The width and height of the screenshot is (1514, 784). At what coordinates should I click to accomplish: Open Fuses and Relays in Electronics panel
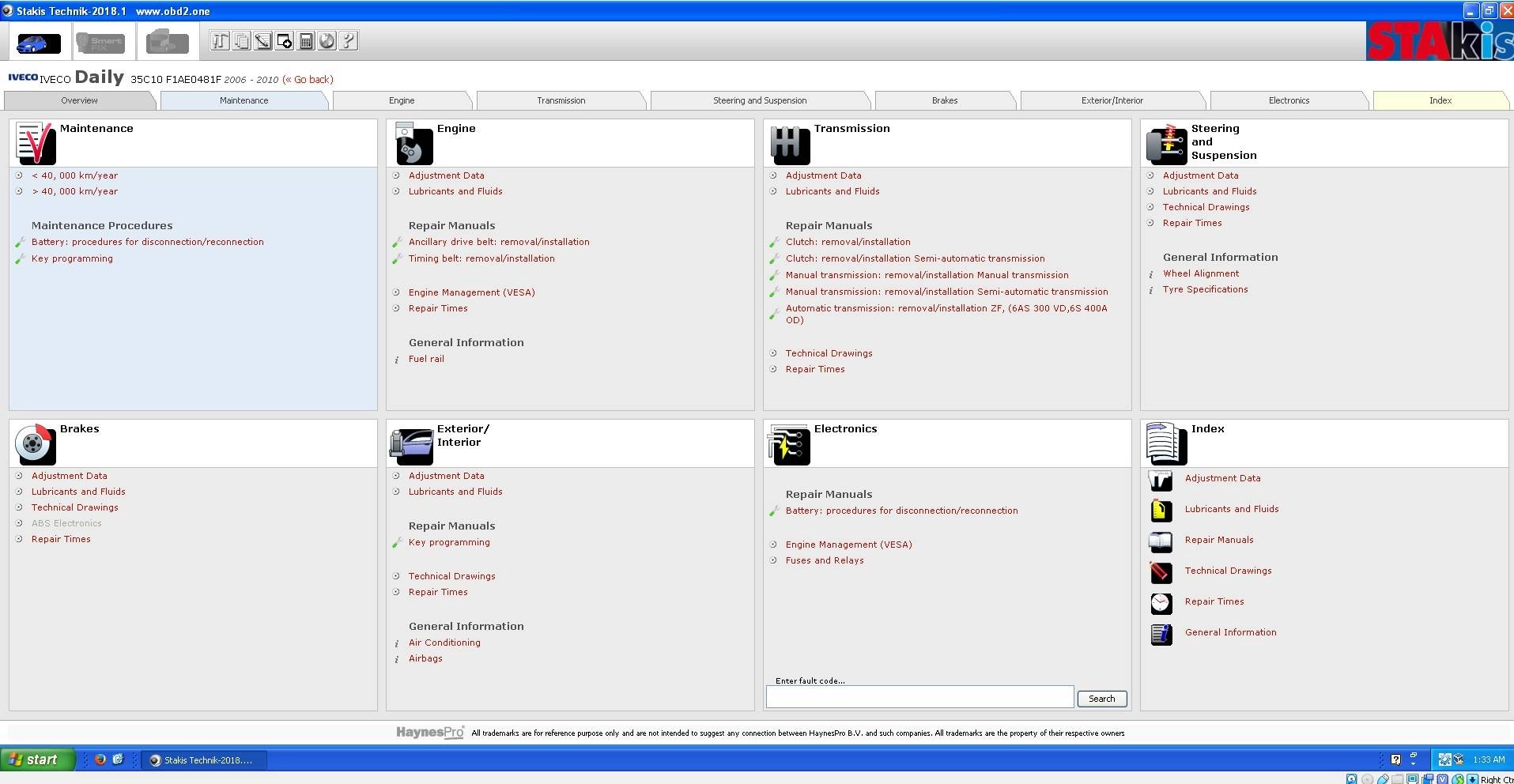(825, 560)
